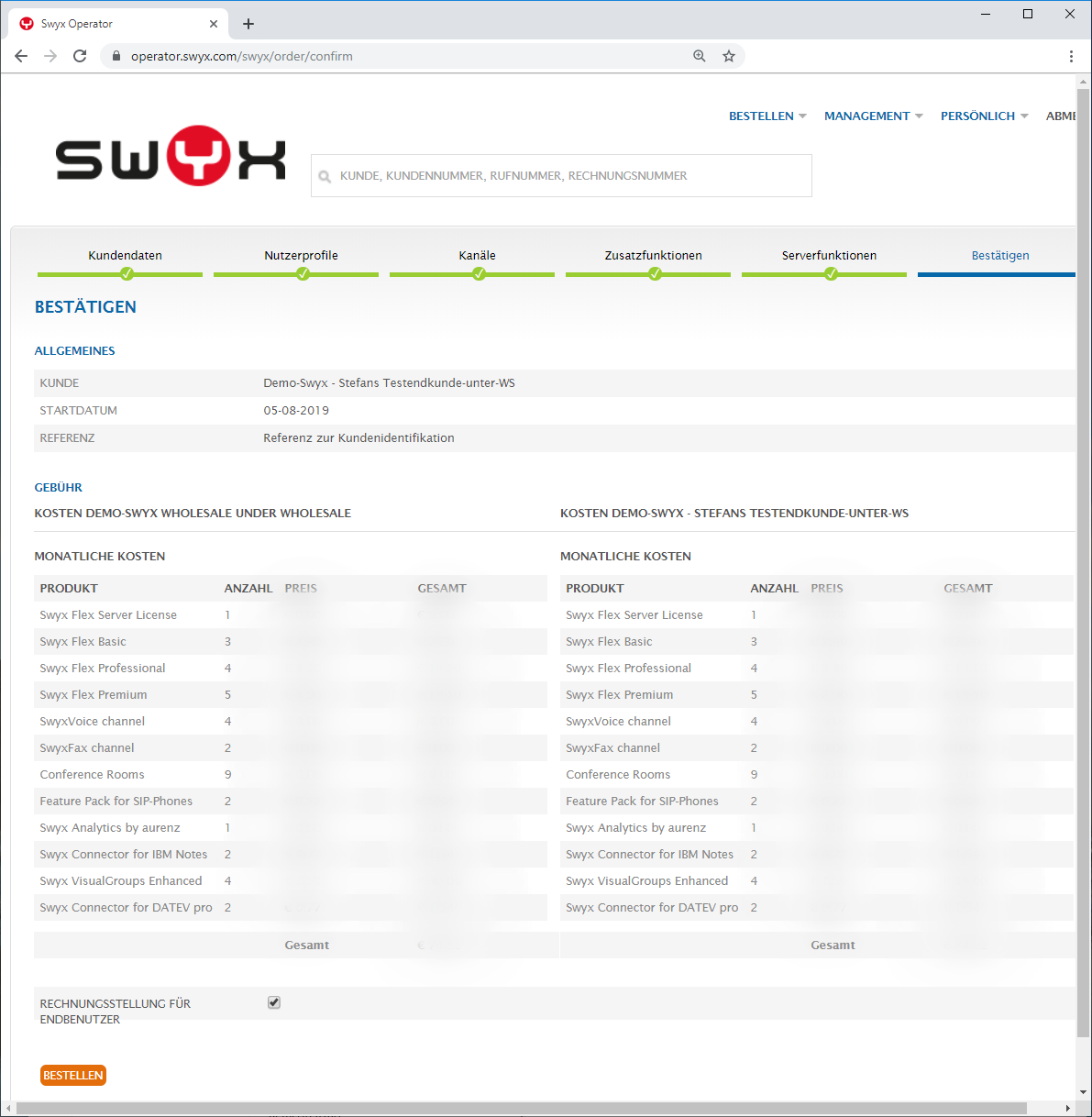Click 'Swyx Connector for DATEV pro' in right table

(x=652, y=908)
